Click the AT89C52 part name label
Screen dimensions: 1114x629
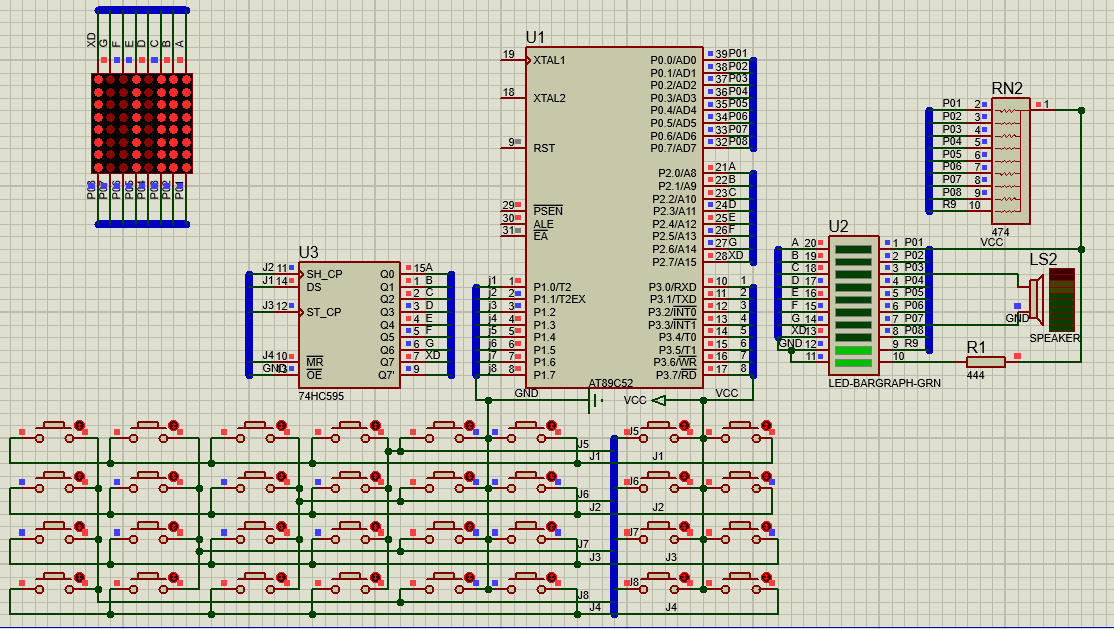click(x=610, y=383)
